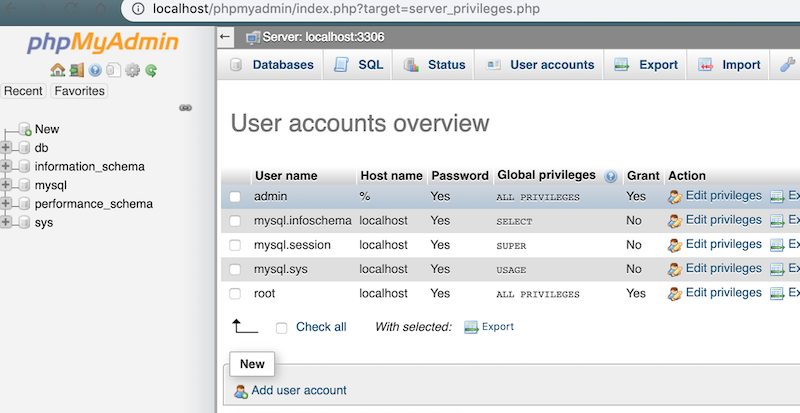This screenshot has height=413, width=800.
Task: Reload navigation panel green arrow icon
Action: [151, 70]
